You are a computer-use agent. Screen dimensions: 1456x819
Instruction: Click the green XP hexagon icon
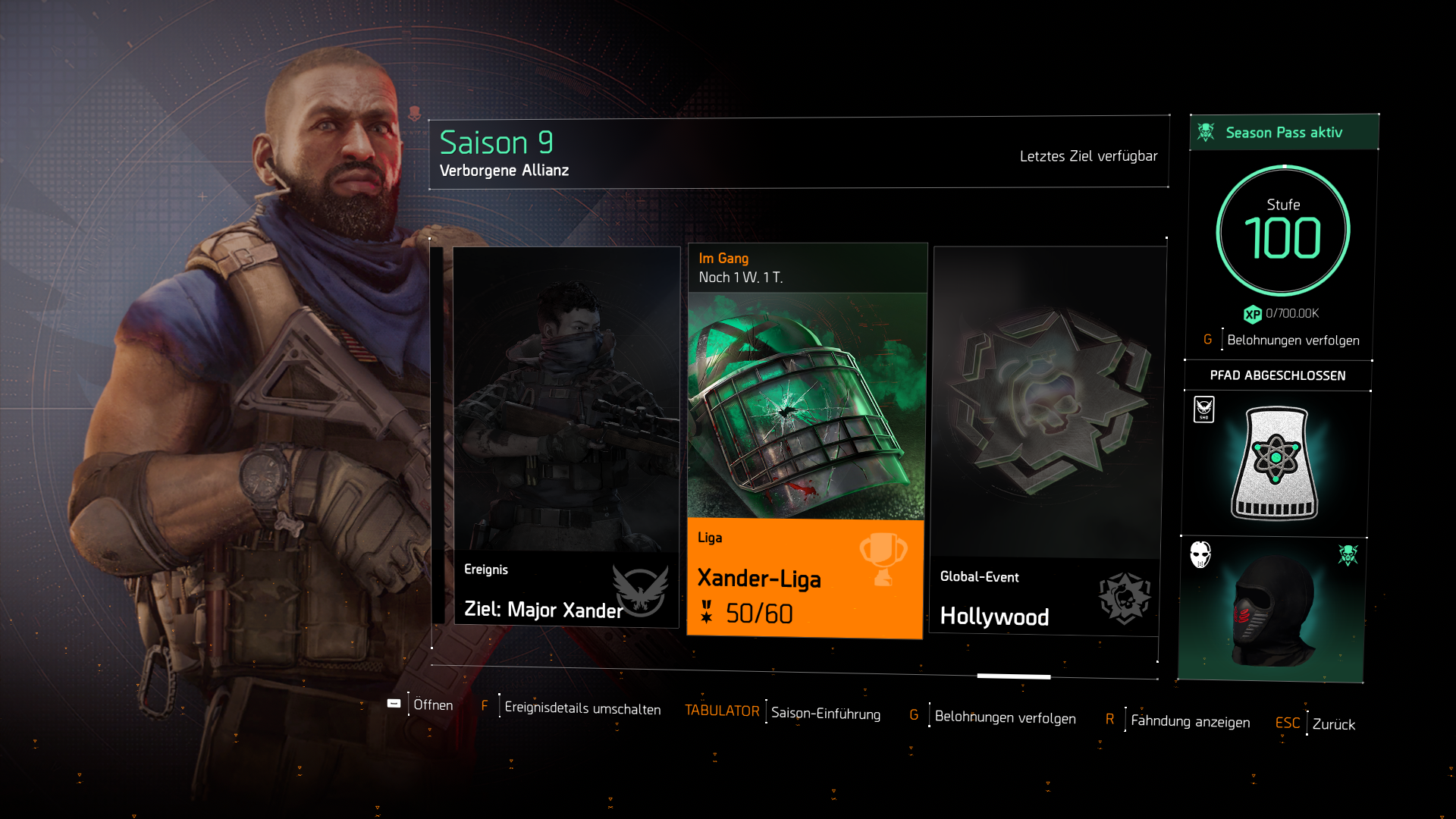point(1252,314)
